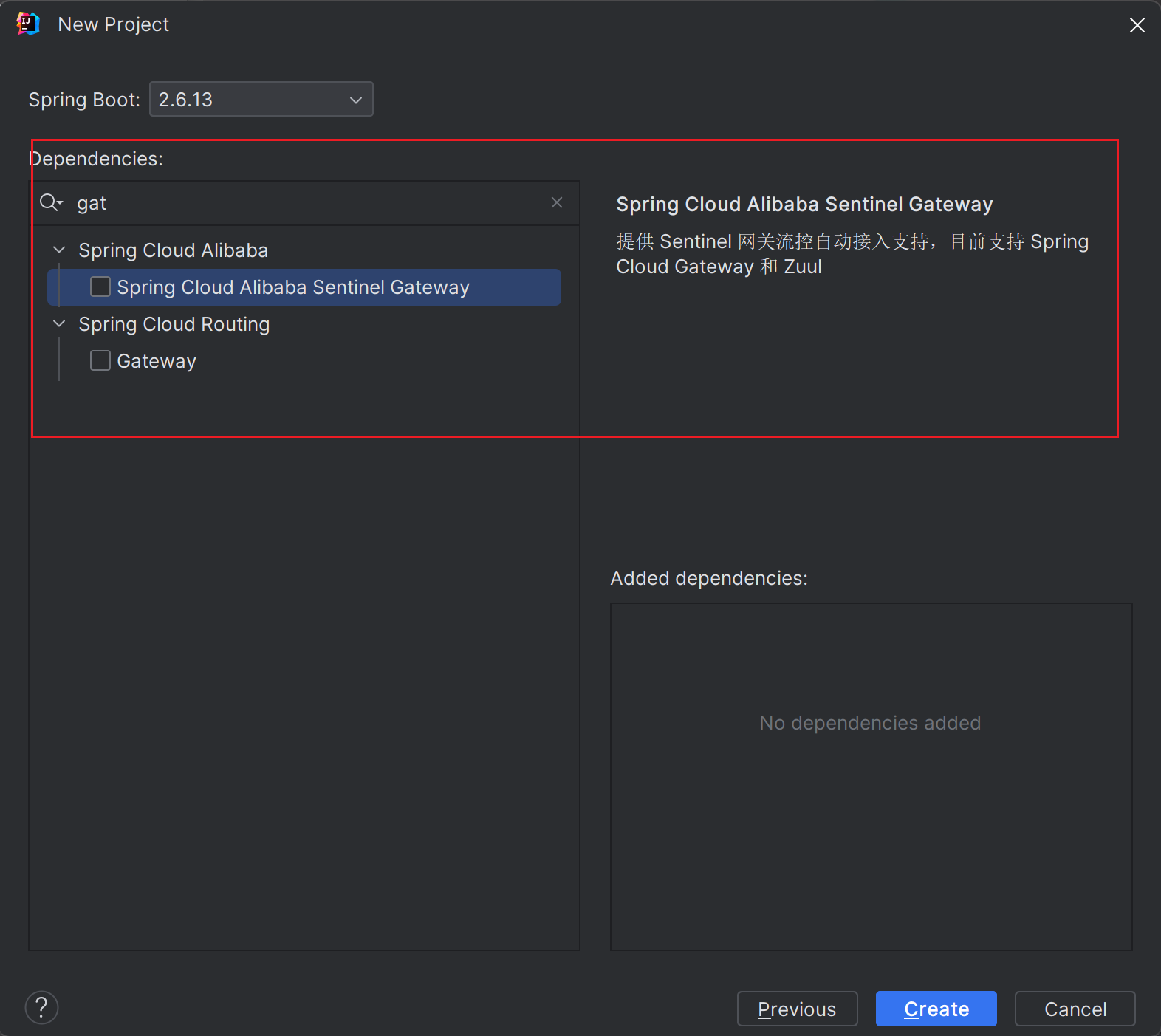This screenshot has height=1036, width=1161.
Task: Go back with the Previous button
Action: (x=798, y=1009)
